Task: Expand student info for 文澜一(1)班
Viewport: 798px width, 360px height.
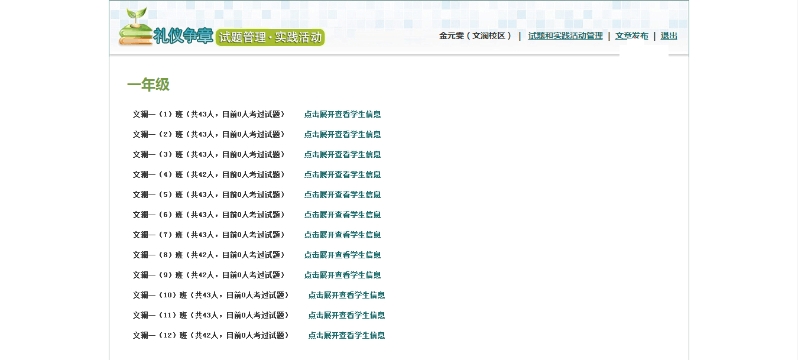Action: (343, 115)
